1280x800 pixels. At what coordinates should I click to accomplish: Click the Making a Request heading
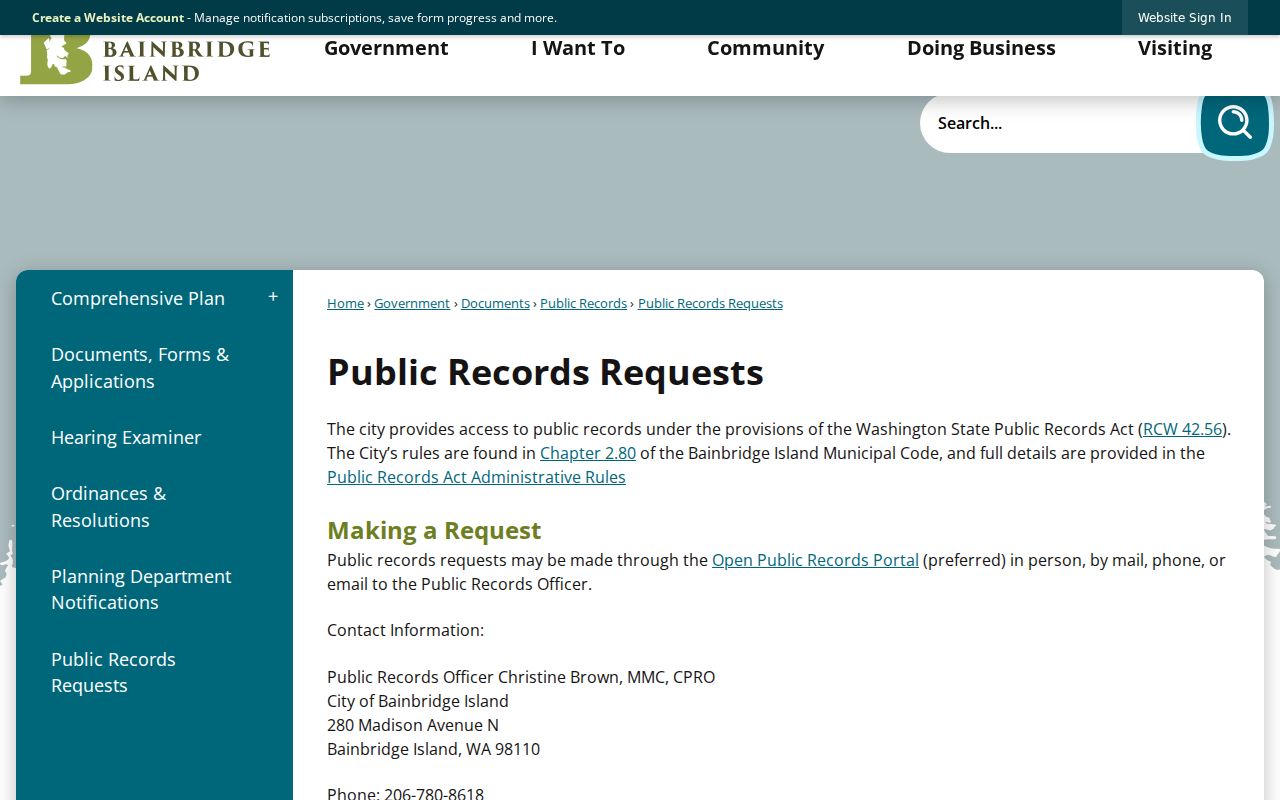click(434, 530)
